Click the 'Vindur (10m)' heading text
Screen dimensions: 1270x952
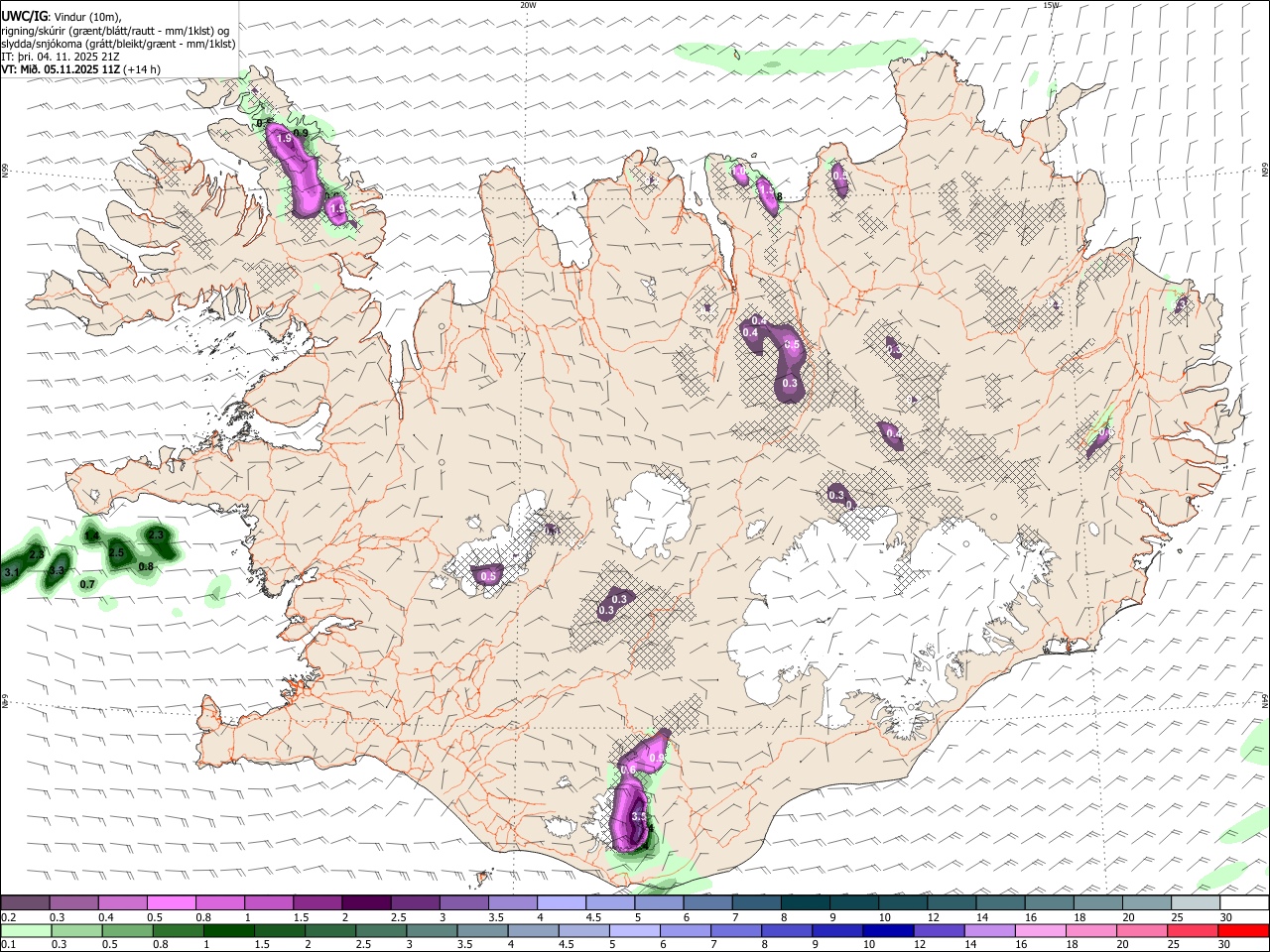(x=87, y=16)
